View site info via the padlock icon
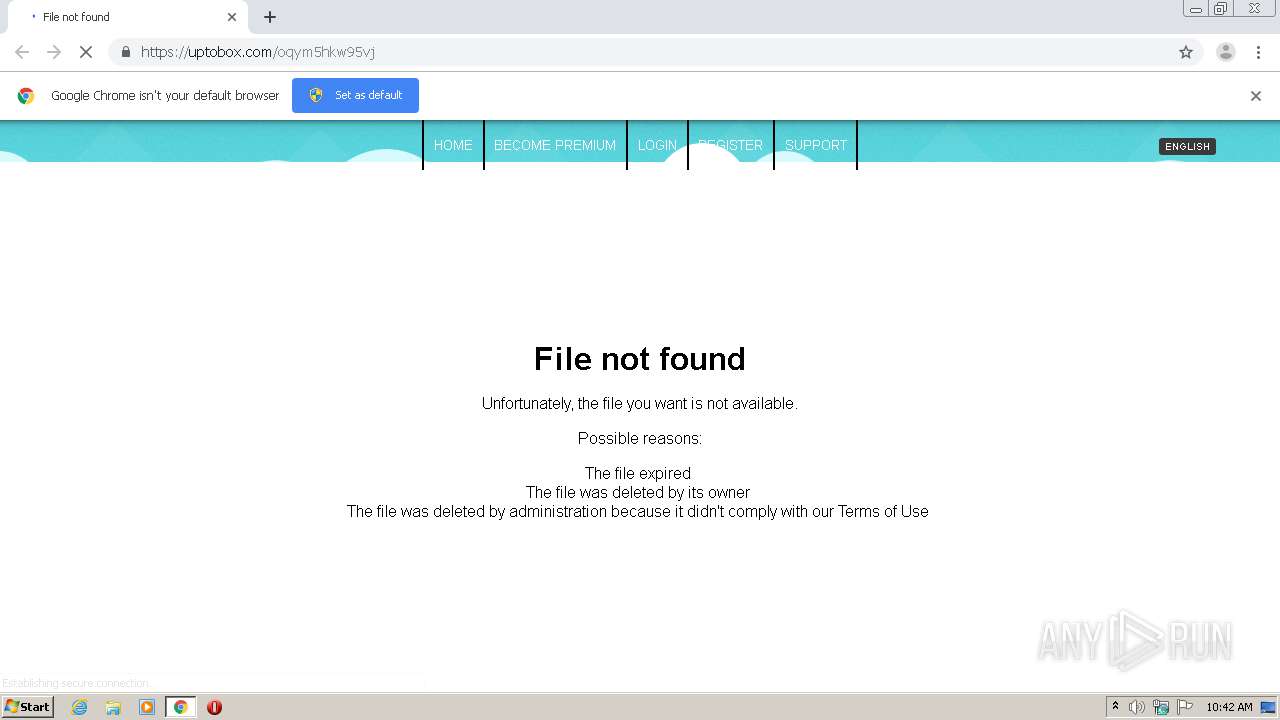The height and width of the screenshot is (720, 1280). coord(125,52)
